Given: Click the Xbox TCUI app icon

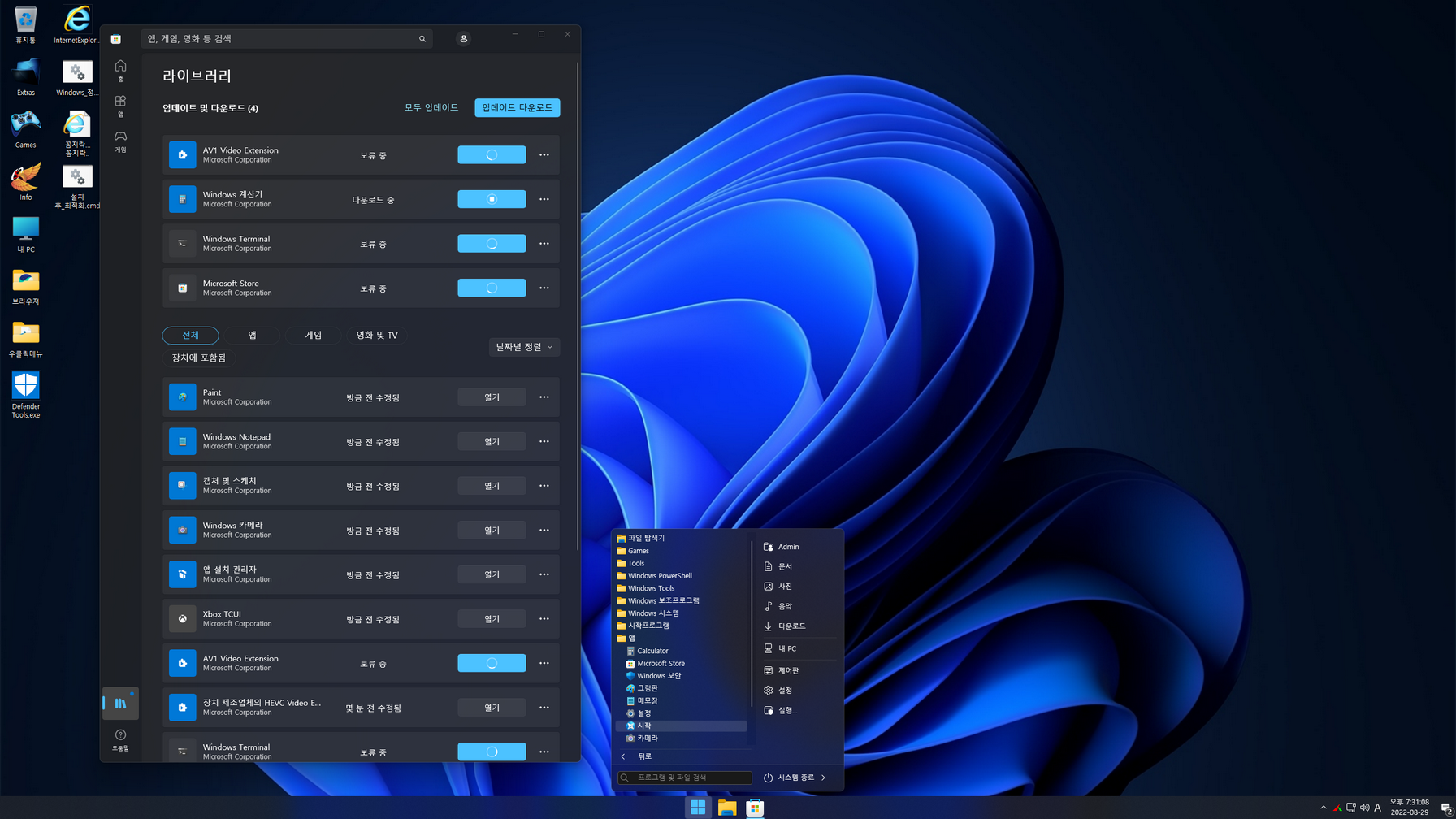Looking at the screenshot, I should click(x=182, y=619).
